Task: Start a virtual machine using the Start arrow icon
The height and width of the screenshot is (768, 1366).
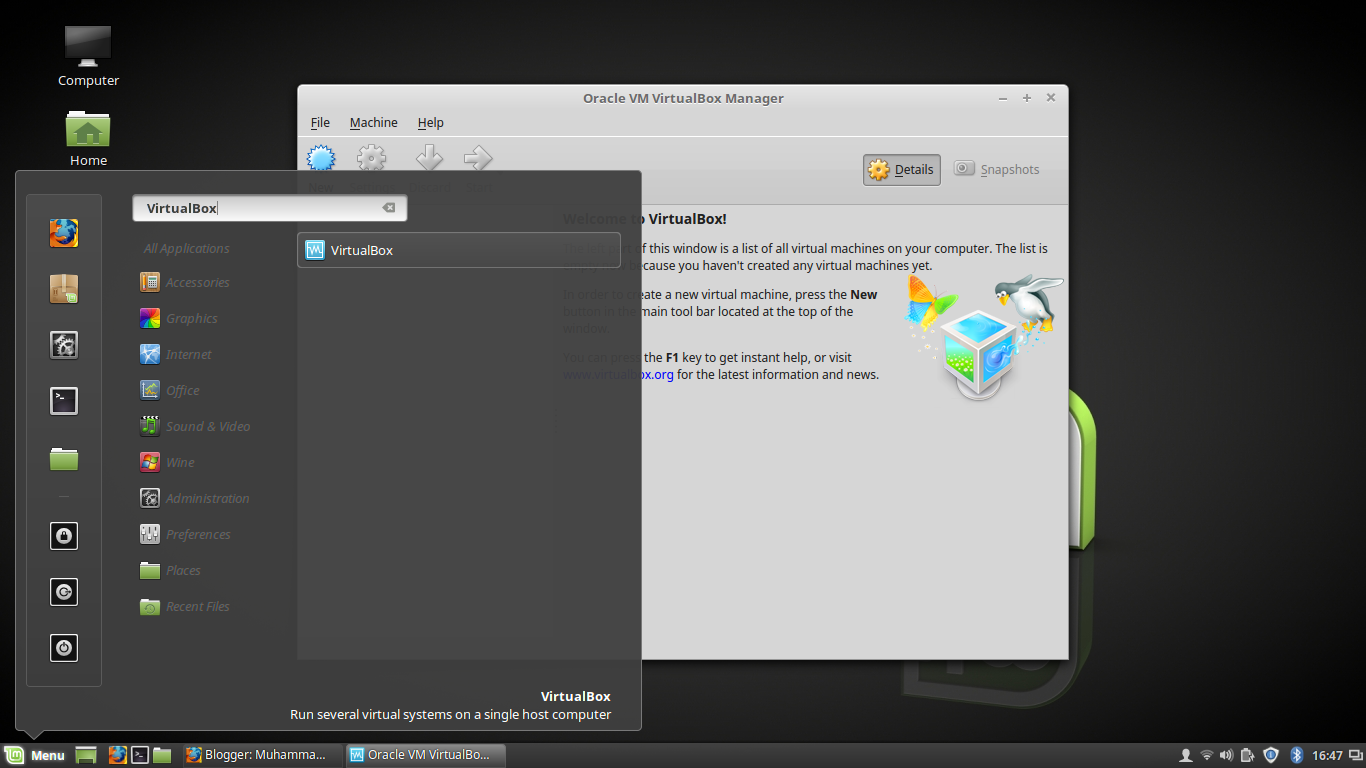Action: click(x=478, y=158)
